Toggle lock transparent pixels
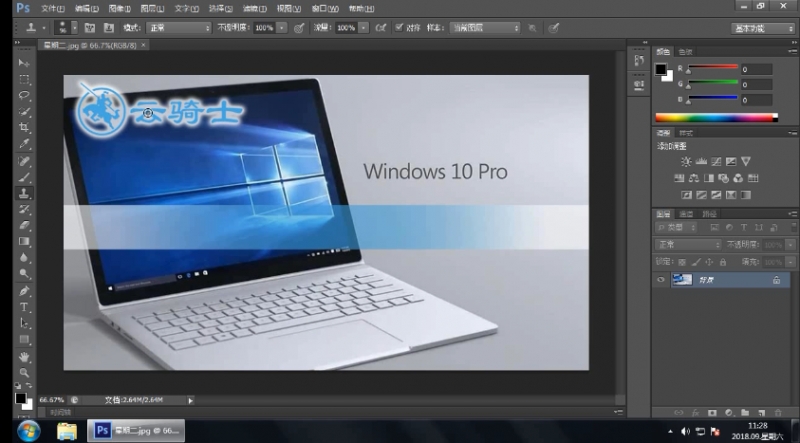This screenshot has width=800, height=443. [682, 262]
